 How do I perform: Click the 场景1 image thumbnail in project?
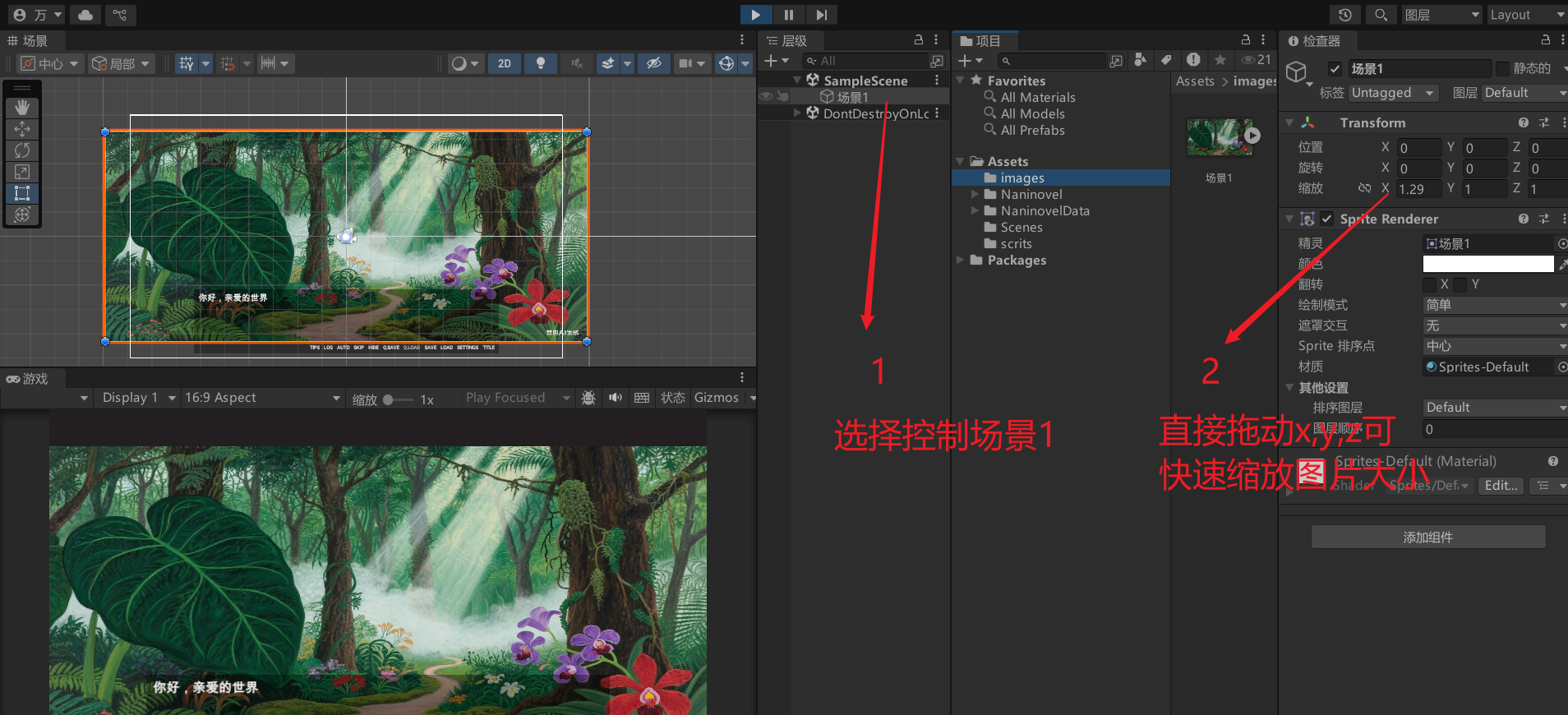coord(1220,137)
